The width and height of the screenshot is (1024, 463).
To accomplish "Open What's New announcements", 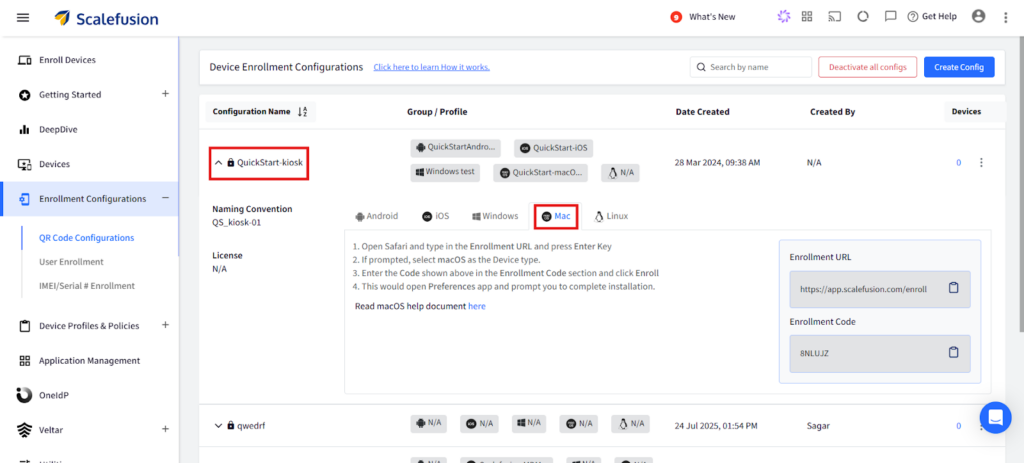I will pyautogui.click(x=703, y=17).
